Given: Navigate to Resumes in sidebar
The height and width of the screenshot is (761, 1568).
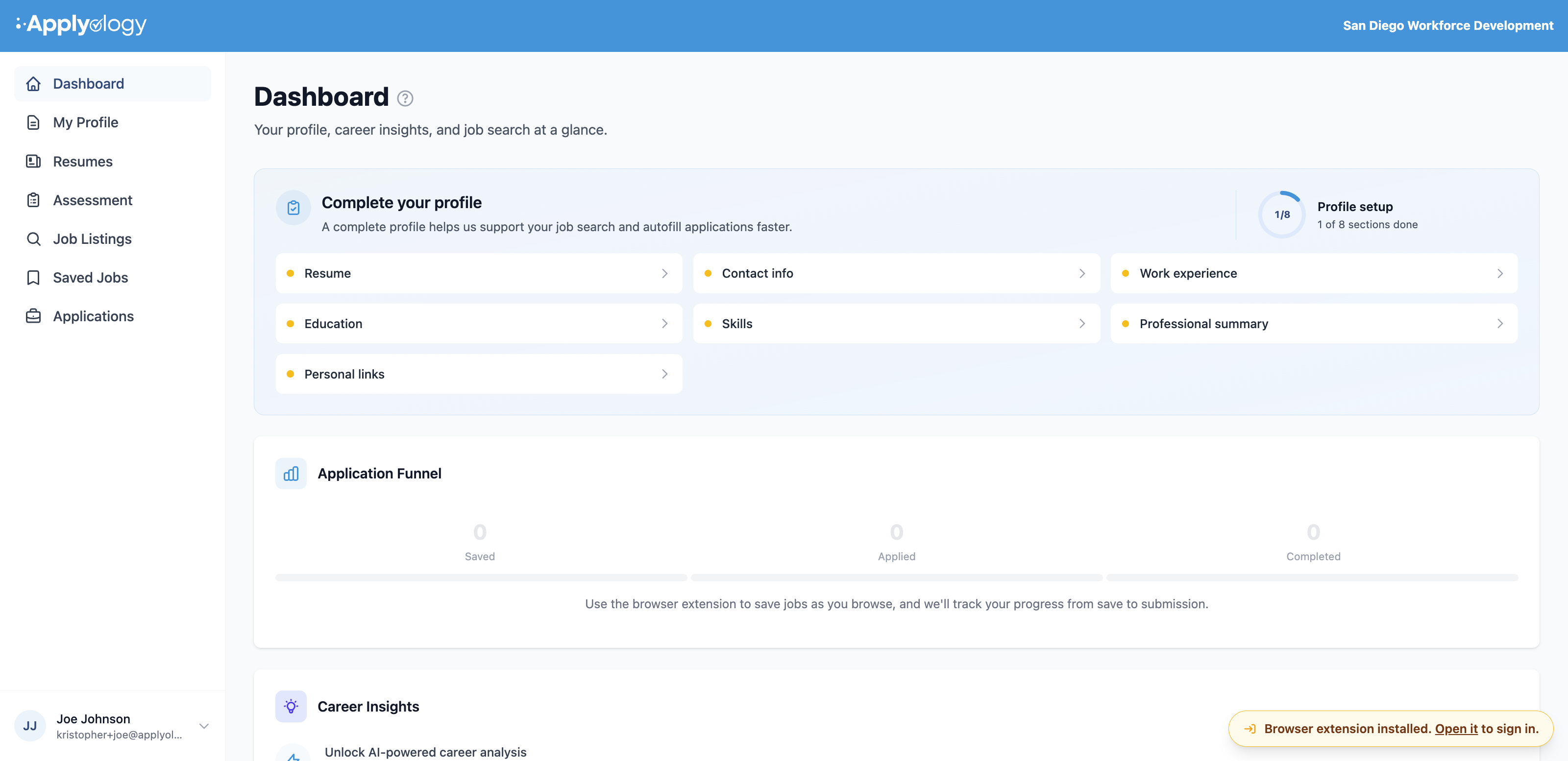Looking at the screenshot, I should coord(113,161).
